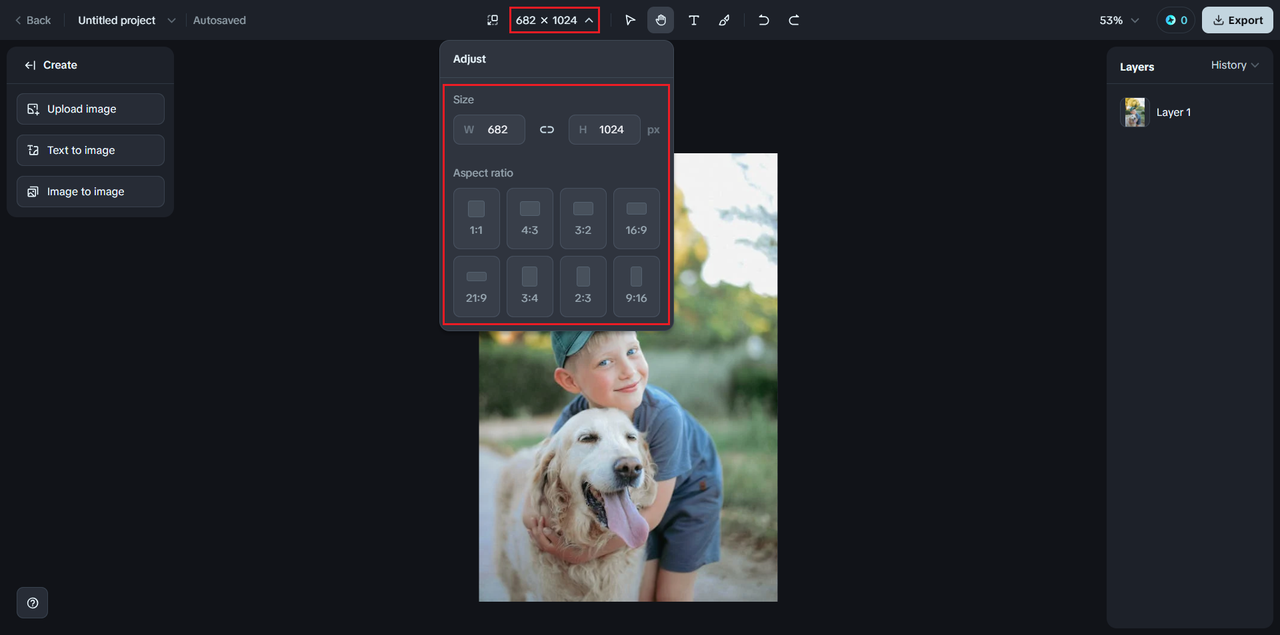Screen dimensions: 1280x635
Task: Choose the 16:9 aspect ratio
Action: [x=636, y=218]
